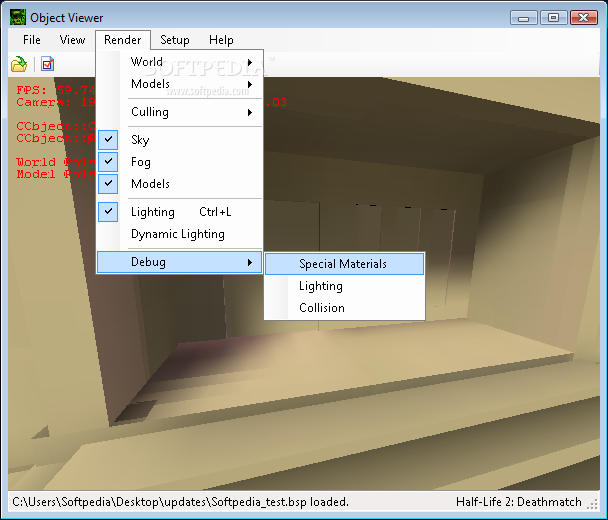The width and height of the screenshot is (608, 520).
Task: Toggle the Fog render option
Action: pyautogui.click(x=179, y=162)
